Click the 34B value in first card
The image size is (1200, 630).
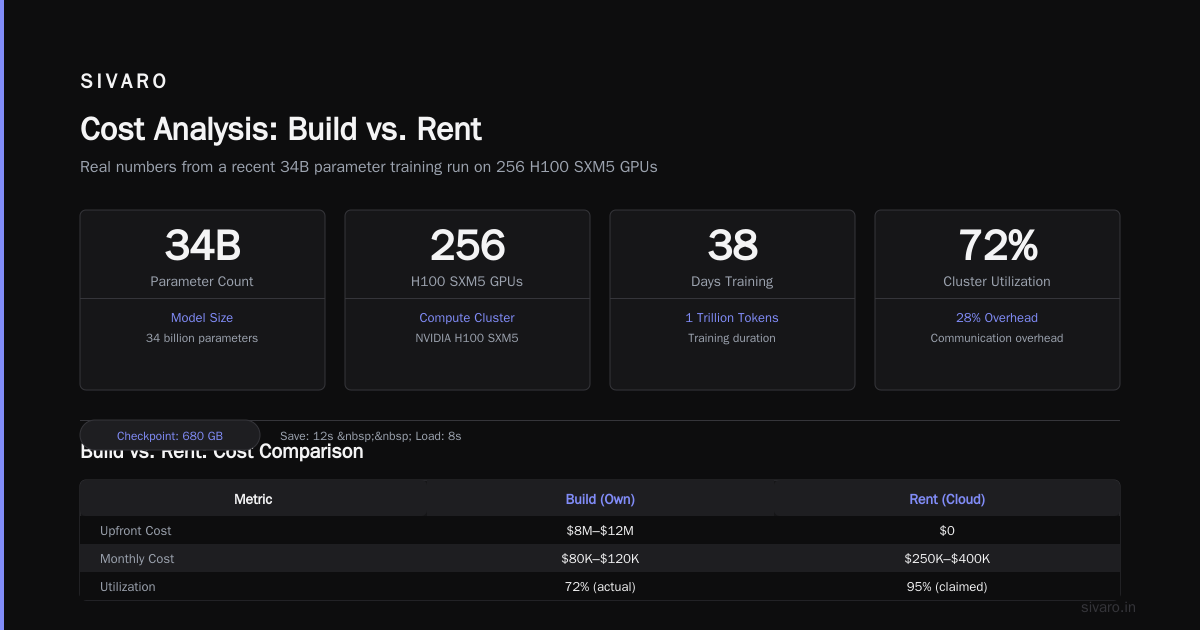pos(202,245)
